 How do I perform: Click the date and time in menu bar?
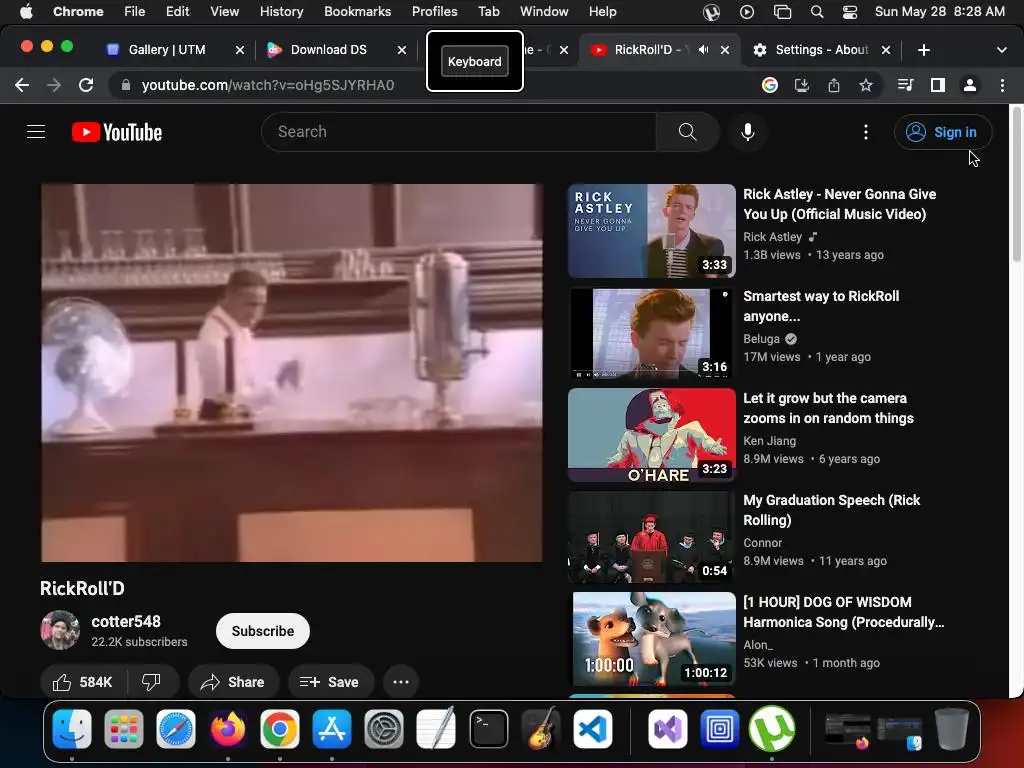tap(939, 12)
